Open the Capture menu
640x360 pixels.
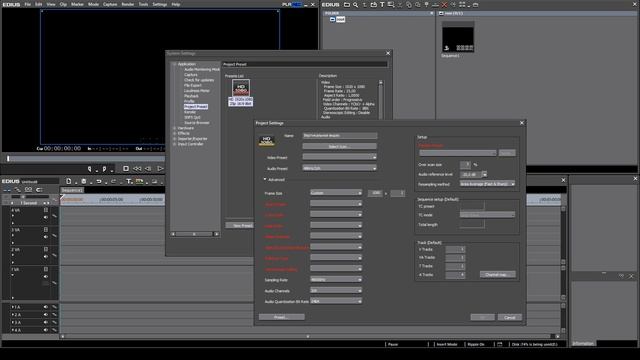110,4
